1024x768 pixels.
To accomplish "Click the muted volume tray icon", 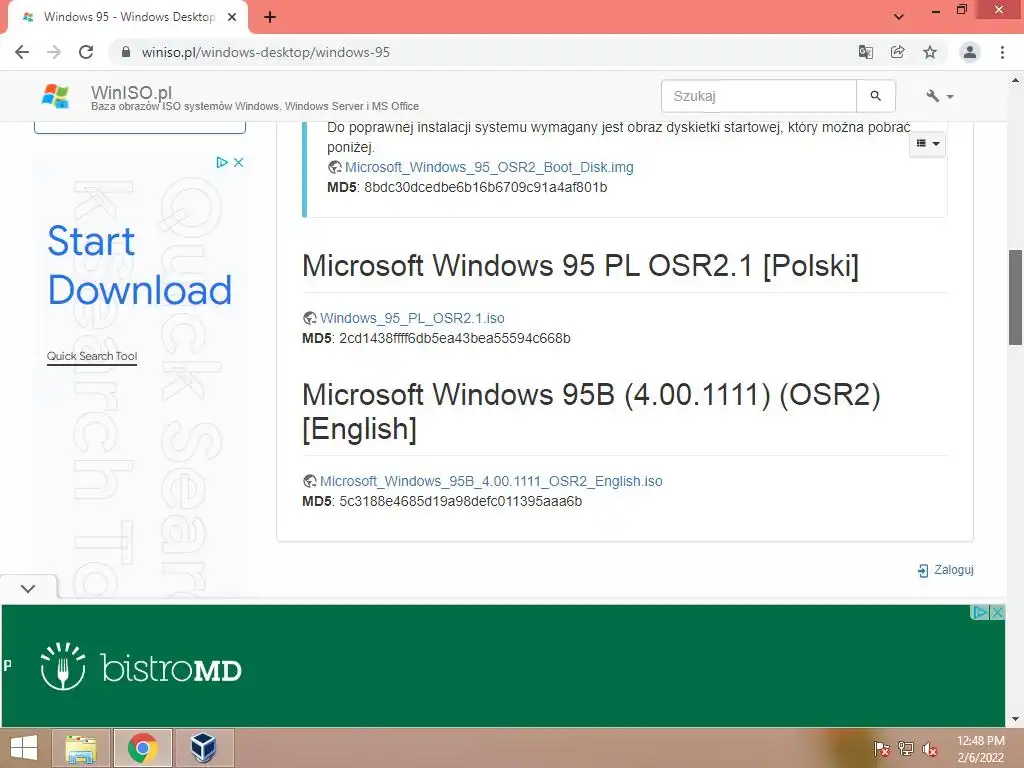I will pos(930,748).
